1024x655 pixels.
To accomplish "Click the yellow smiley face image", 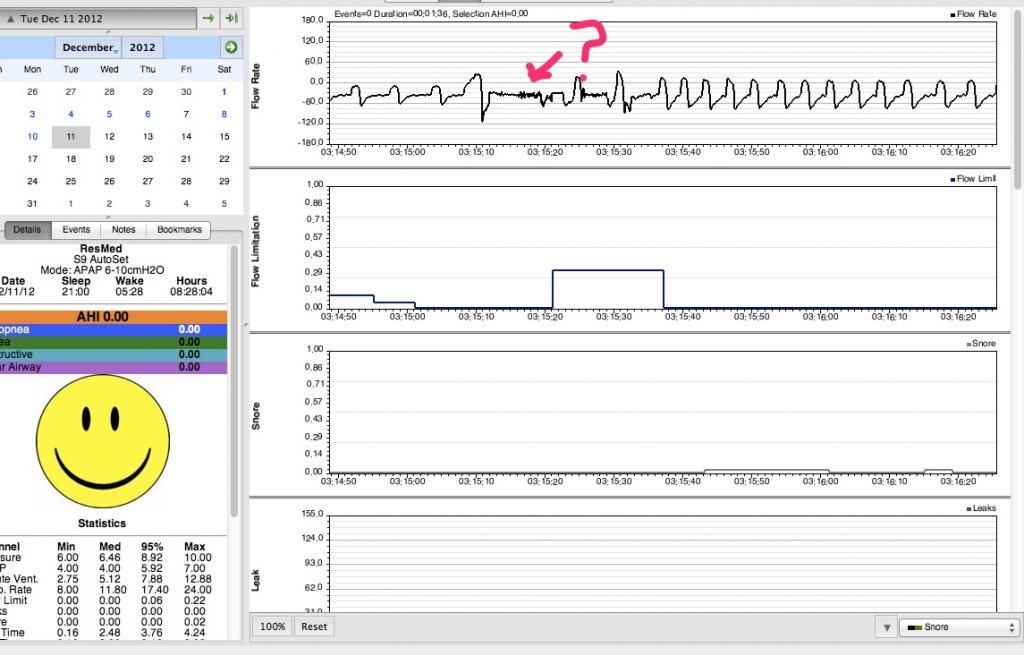I will pos(103,441).
